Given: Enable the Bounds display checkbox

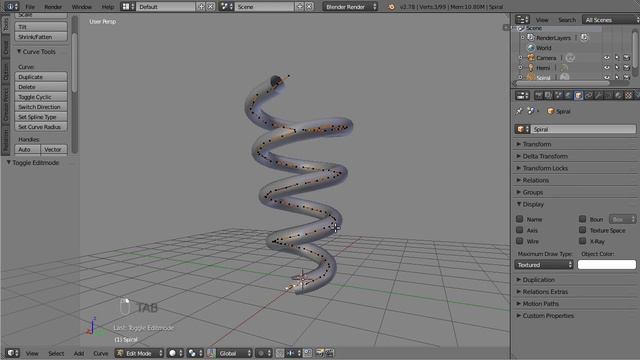Looking at the screenshot, I should click(582, 219).
